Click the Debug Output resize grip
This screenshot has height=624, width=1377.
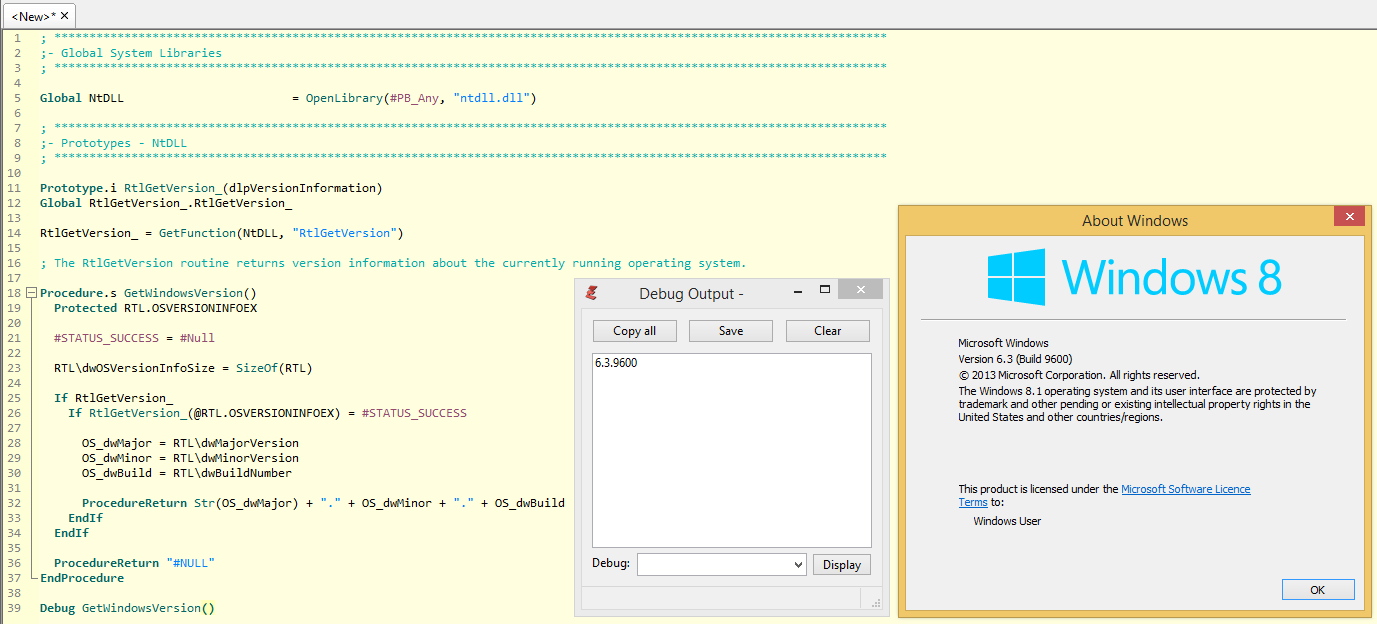[876, 603]
